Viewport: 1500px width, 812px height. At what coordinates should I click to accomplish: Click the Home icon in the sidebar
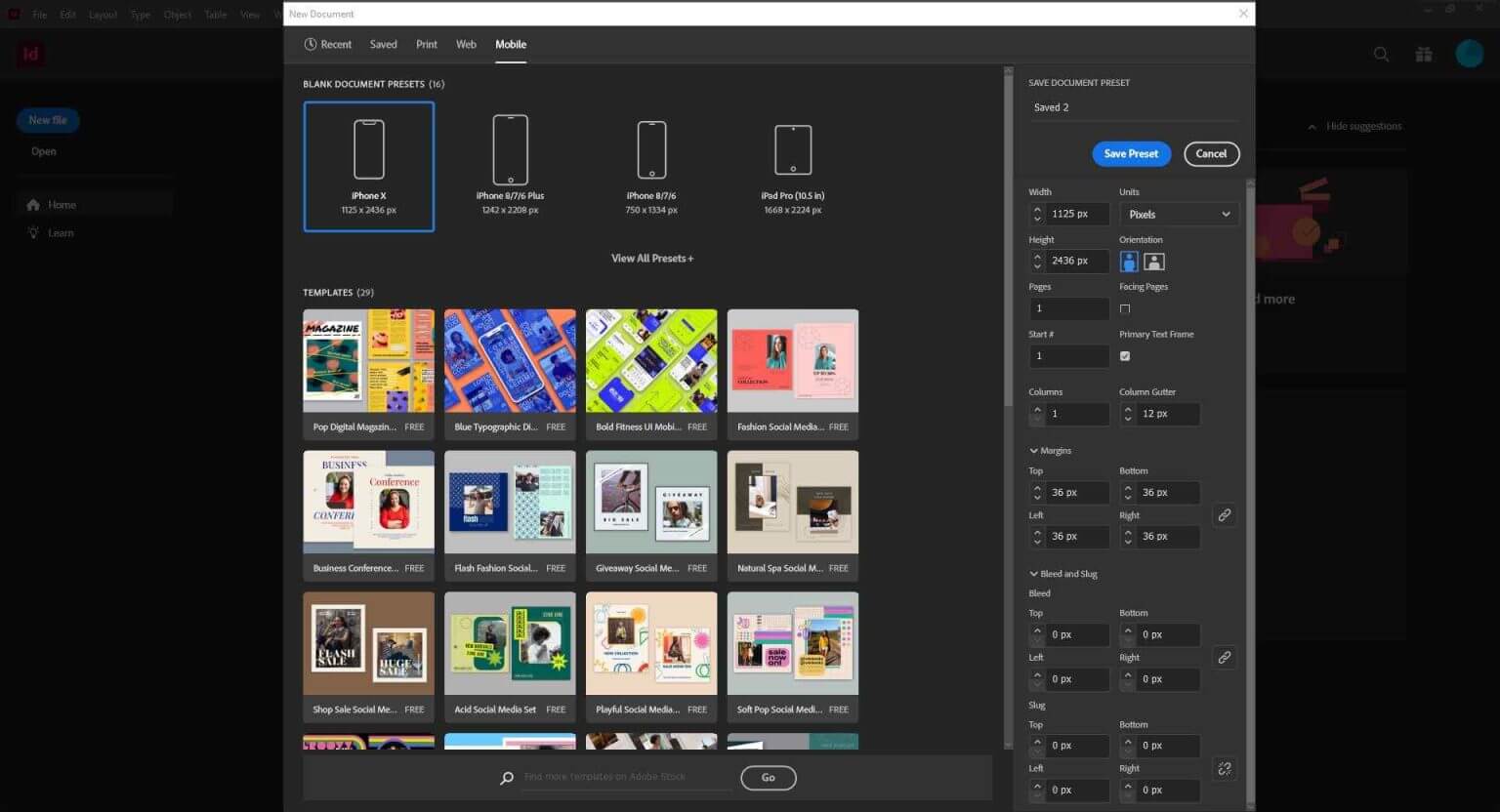(x=34, y=204)
